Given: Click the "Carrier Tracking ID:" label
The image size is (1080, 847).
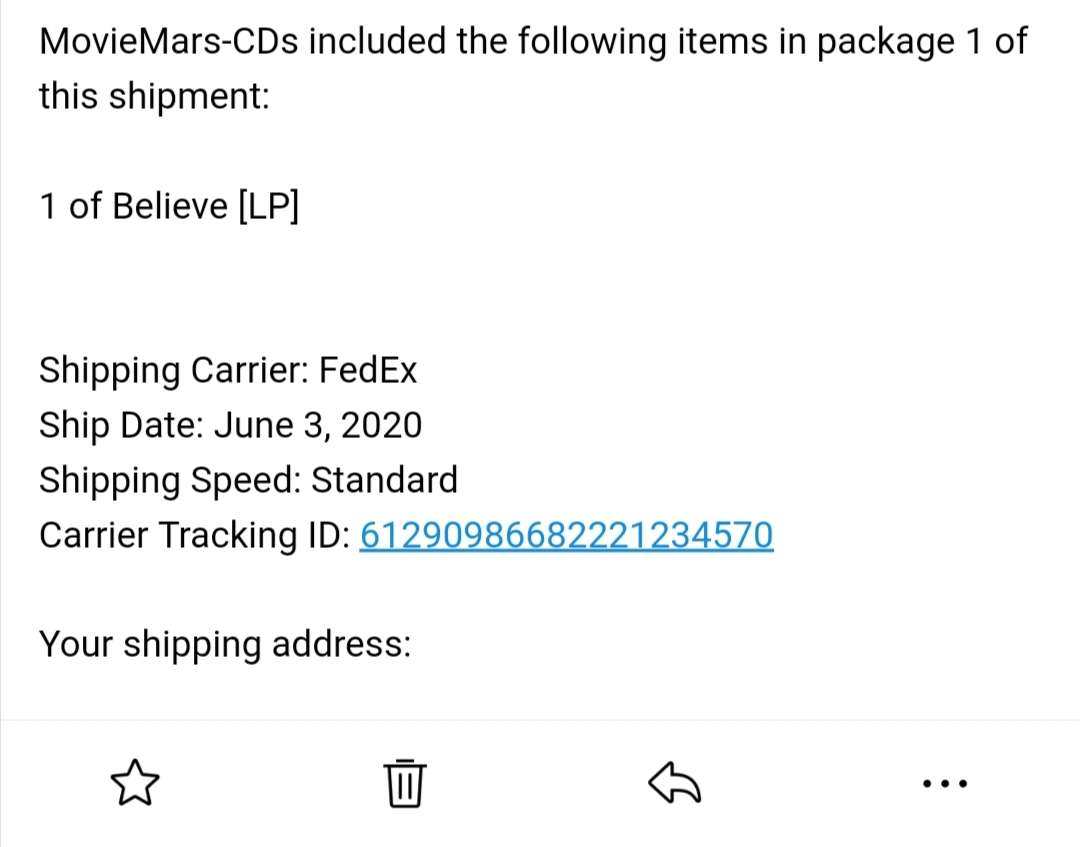Looking at the screenshot, I should pos(194,535).
